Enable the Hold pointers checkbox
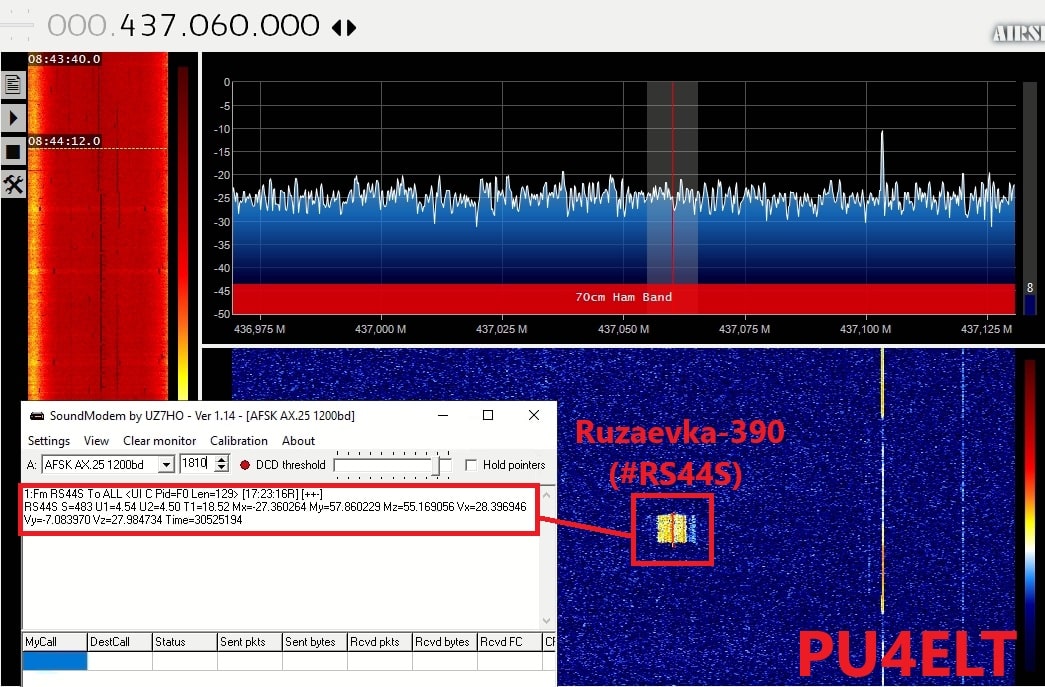 pyautogui.click(x=471, y=465)
